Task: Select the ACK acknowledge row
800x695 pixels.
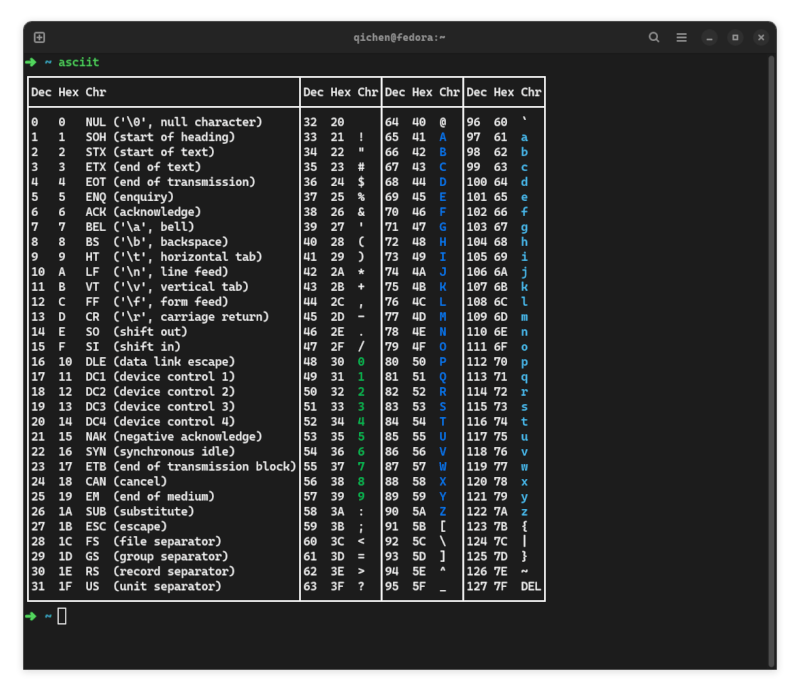Action: click(x=116, y=212)
